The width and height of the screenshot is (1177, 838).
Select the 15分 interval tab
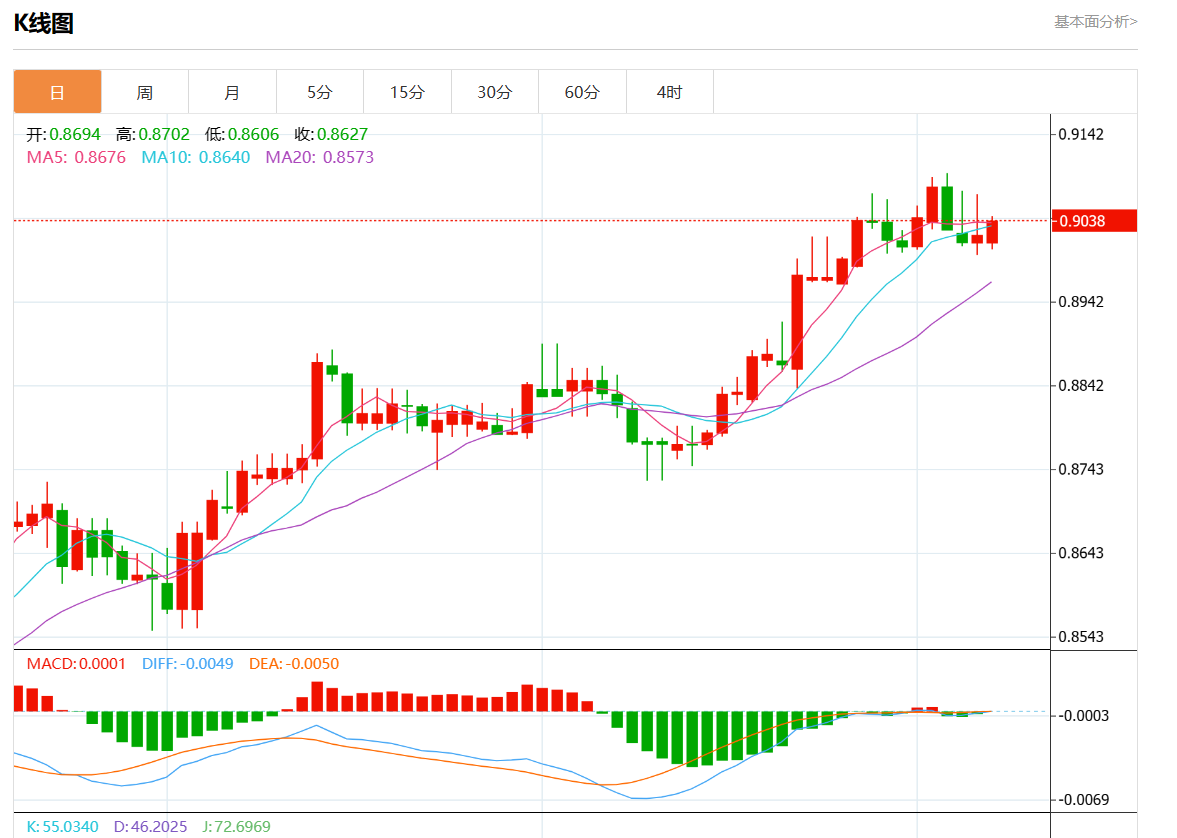(407, 92)
